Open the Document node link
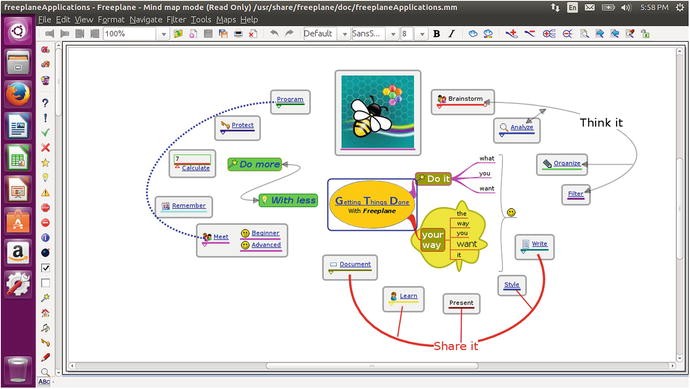 (355, 264)
